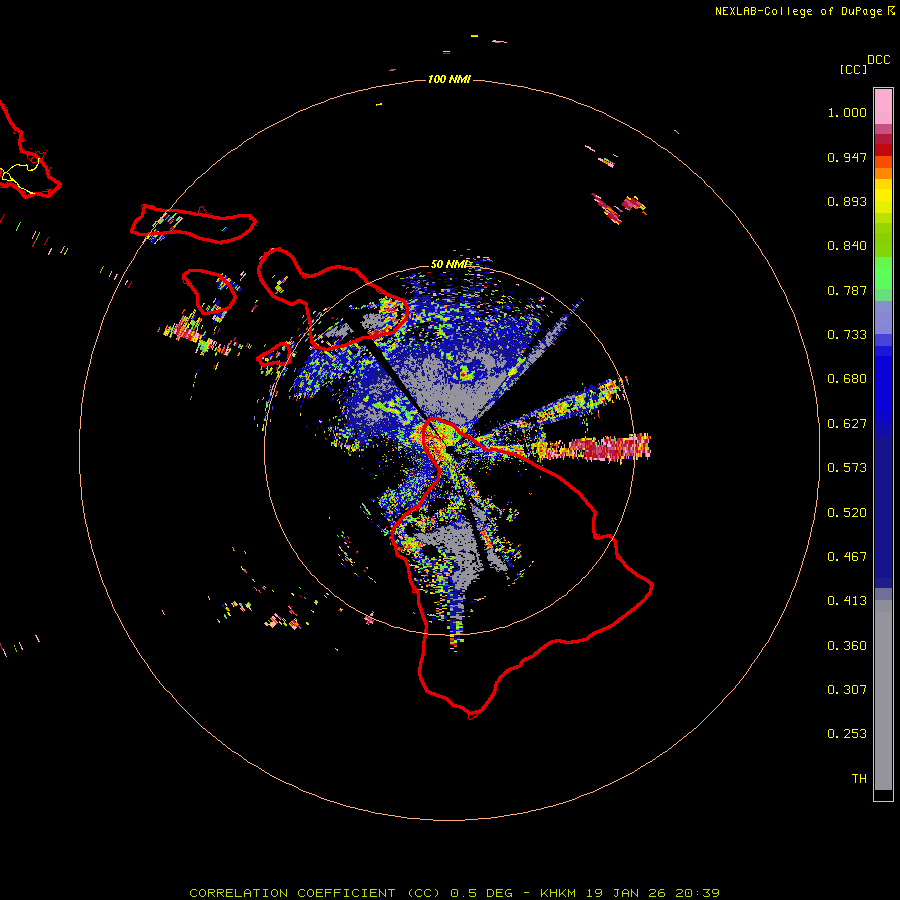
Task: Click the DCC legend title
Action: pyautogui.click(x=879, y=60)
